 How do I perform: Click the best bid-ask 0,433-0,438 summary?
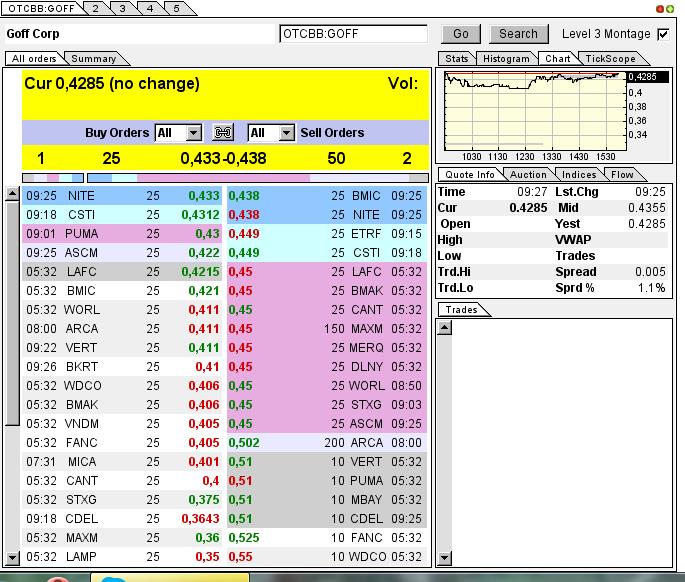point(223,158)
